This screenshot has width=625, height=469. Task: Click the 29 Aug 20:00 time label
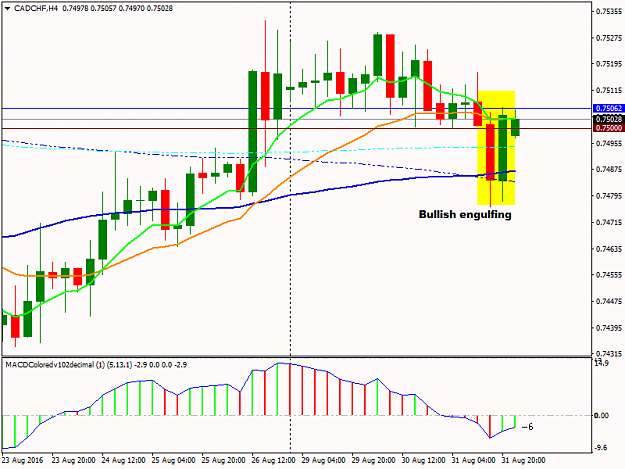click(x=373, y=460)
